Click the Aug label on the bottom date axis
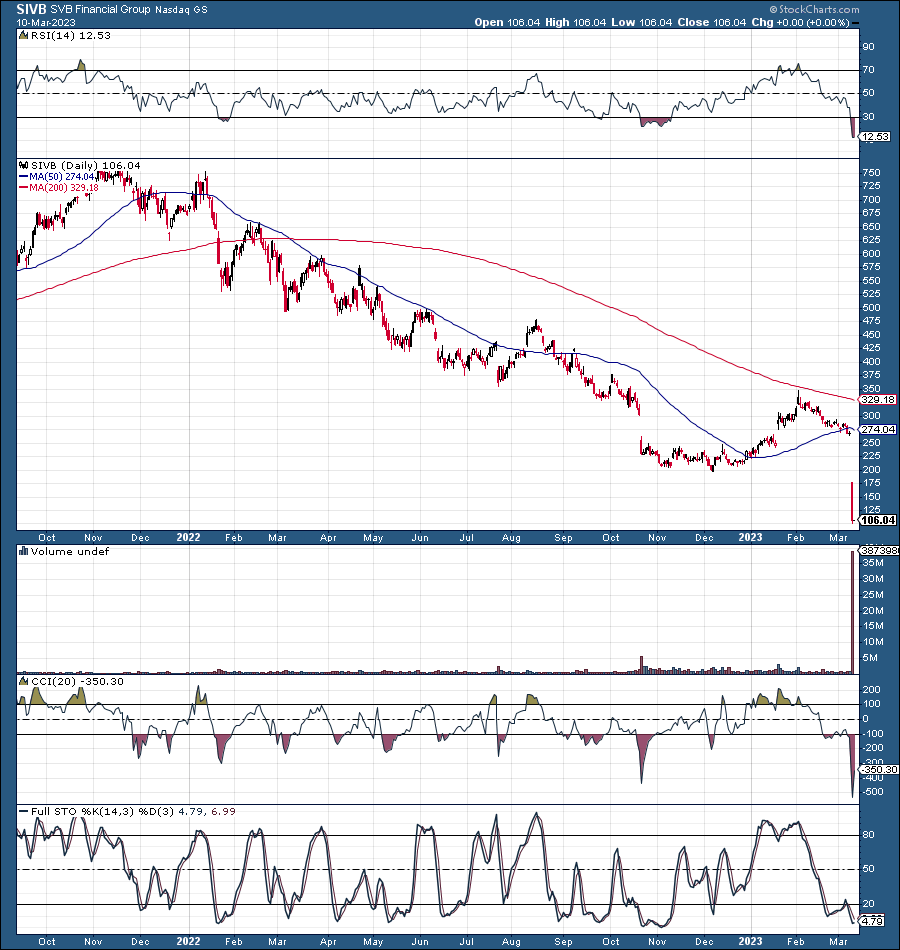This screenshot has width=900, height=950. [x=511, y=941]
